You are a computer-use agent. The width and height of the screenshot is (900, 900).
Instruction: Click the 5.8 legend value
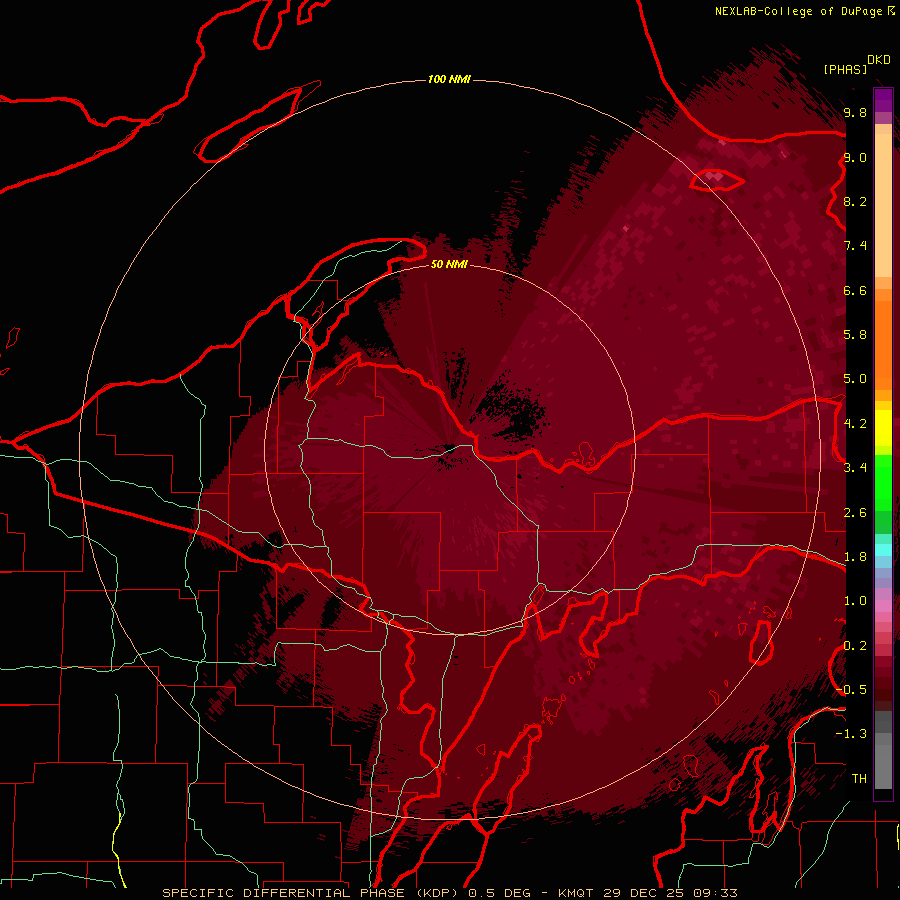click(855, 335)
